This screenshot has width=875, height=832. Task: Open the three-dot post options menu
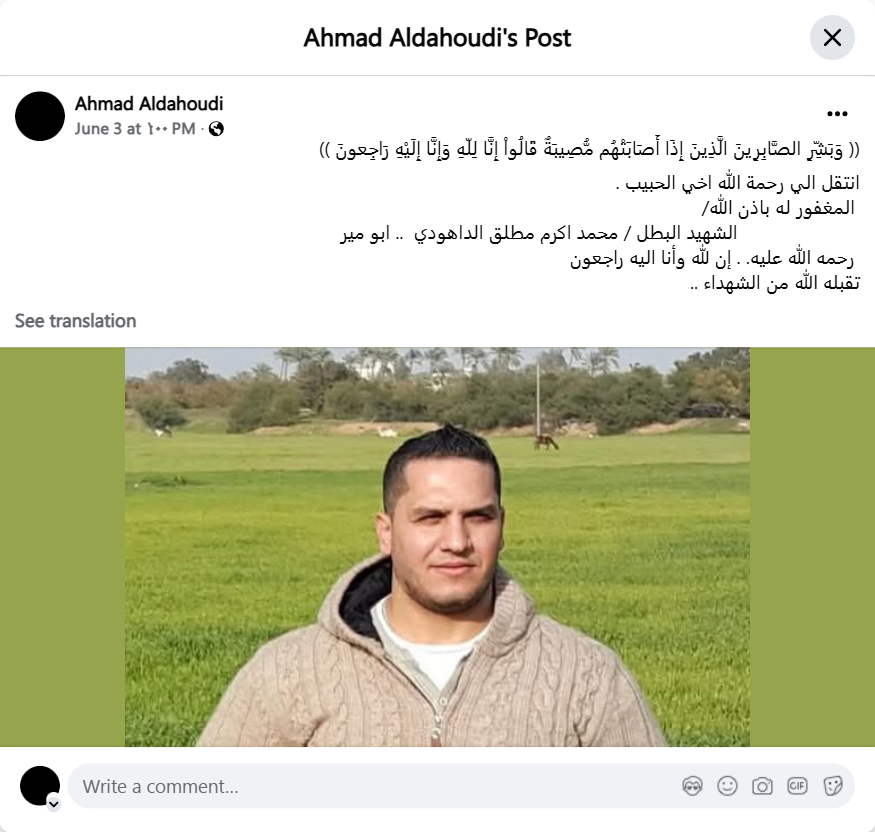coord(837,114)
